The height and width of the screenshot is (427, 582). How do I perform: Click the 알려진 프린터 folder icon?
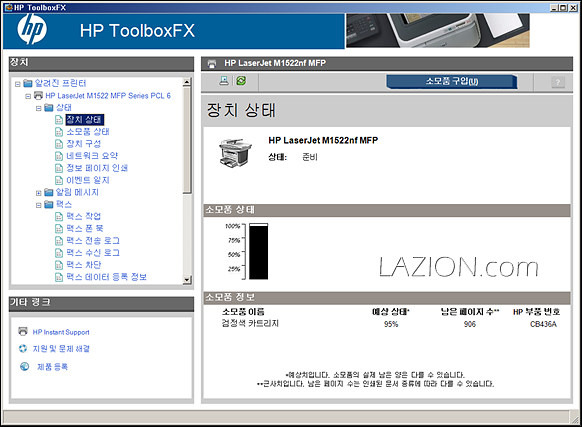pyautogui.click(x=28, y=83)
